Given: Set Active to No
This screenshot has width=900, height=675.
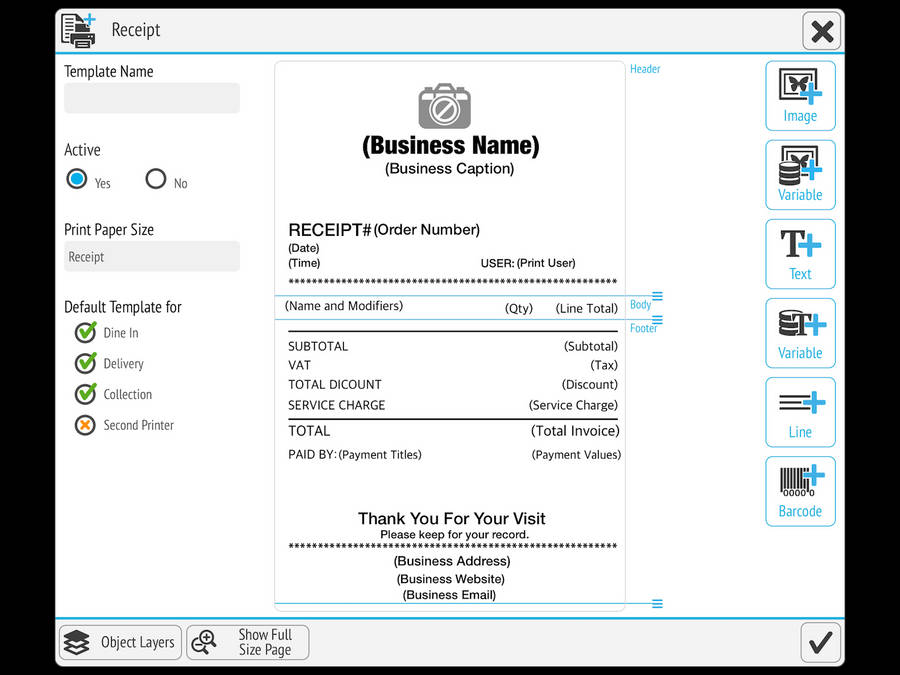Looking at the screenshot, I should pos(154,181).
